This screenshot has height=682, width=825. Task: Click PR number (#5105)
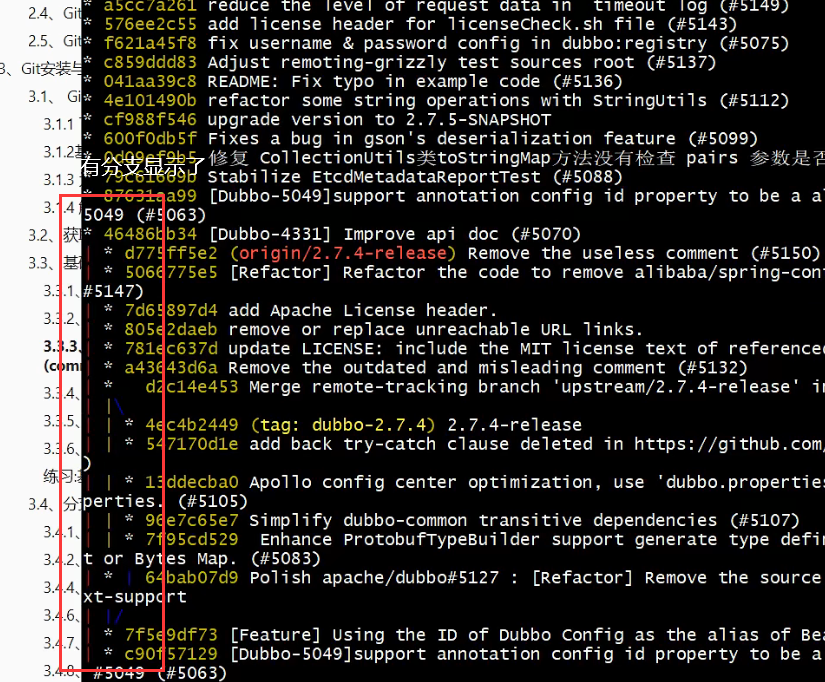(213, 502)
